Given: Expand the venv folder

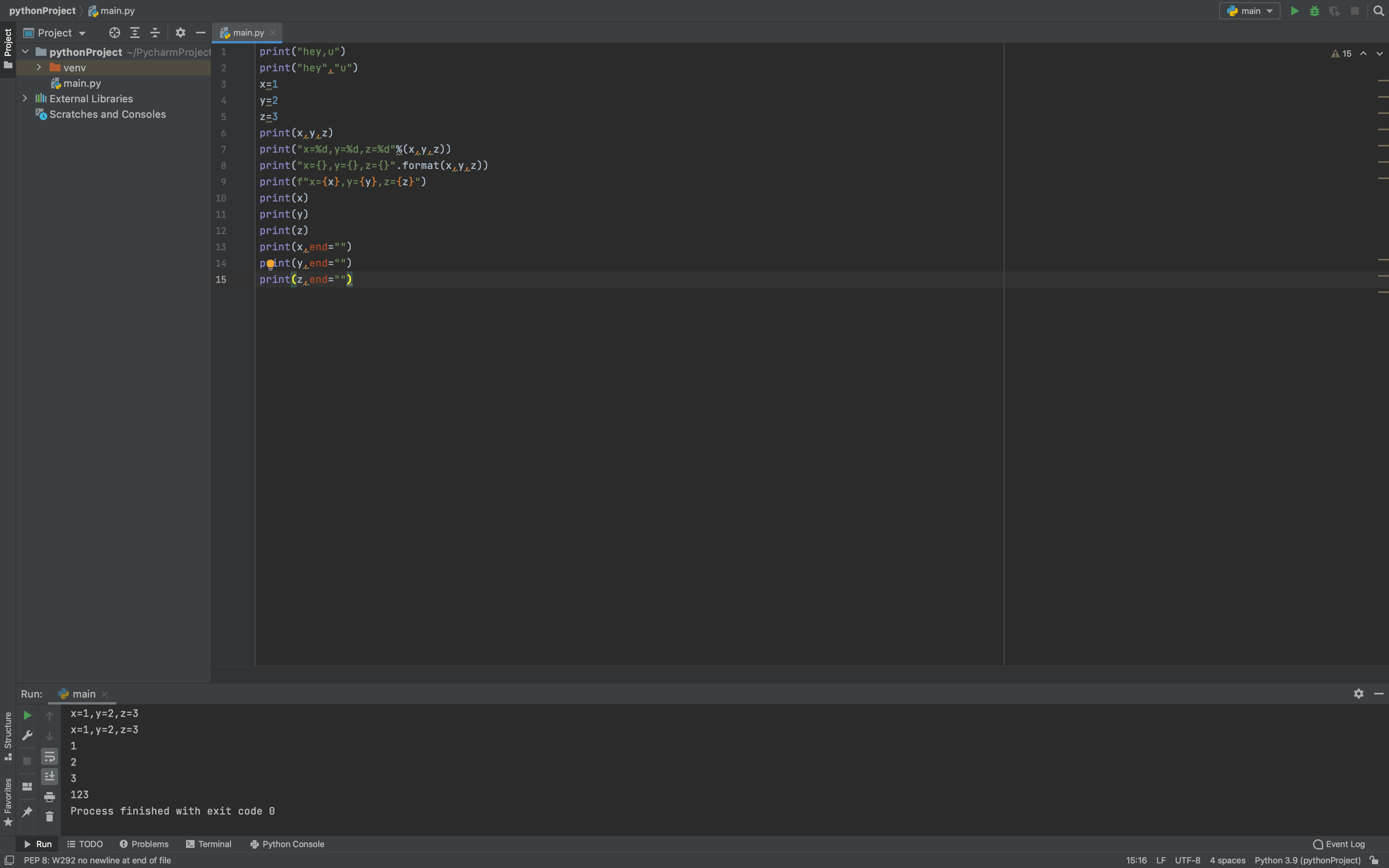Looking at the screenshot, I should [38, 68].
